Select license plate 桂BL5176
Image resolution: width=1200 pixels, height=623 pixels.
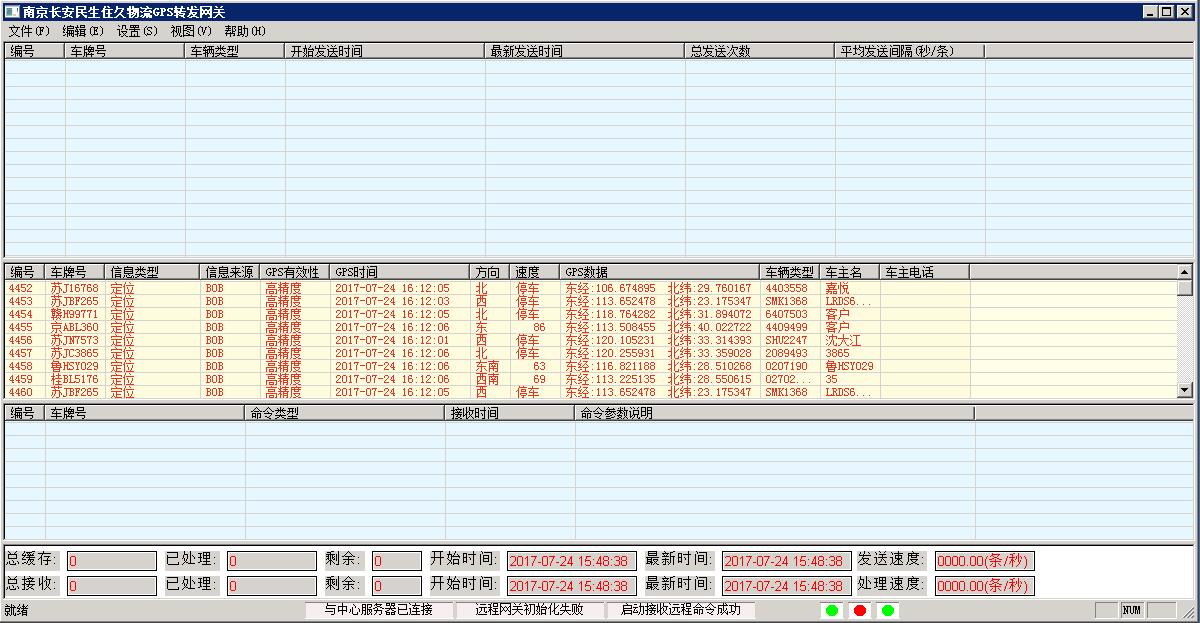coord(75,379)
